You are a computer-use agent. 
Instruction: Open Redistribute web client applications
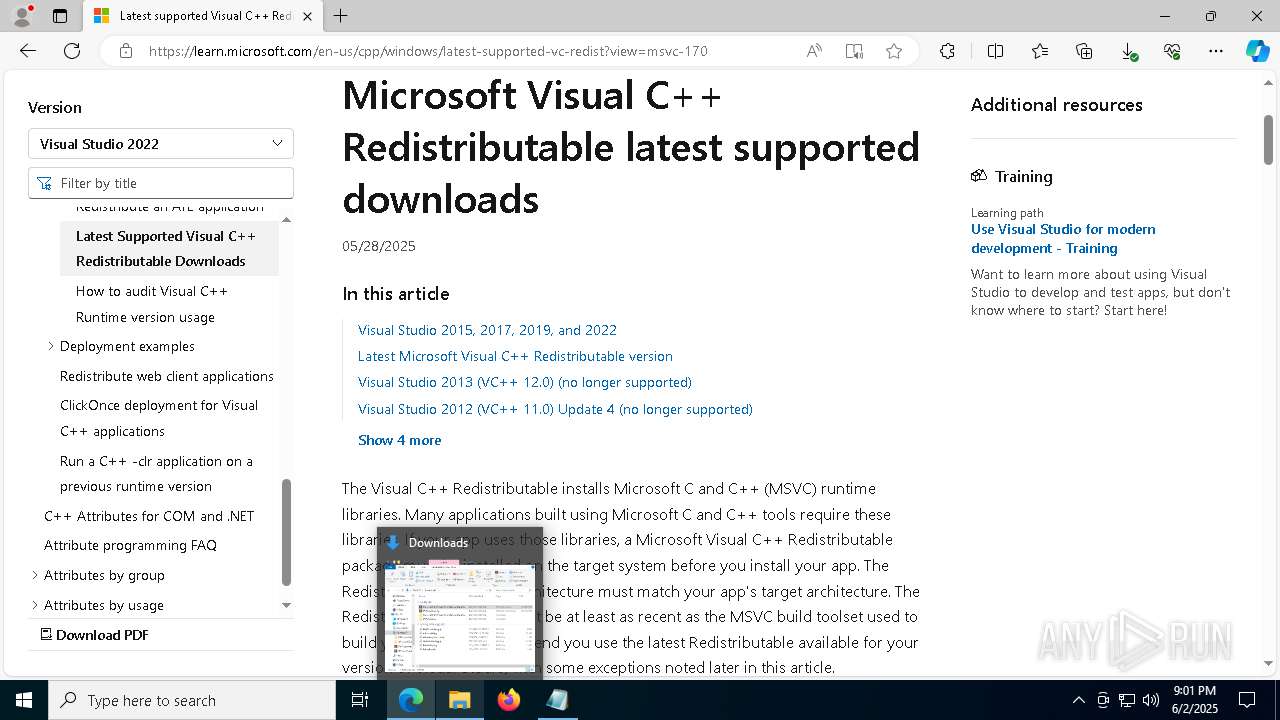tap(167, 376)
